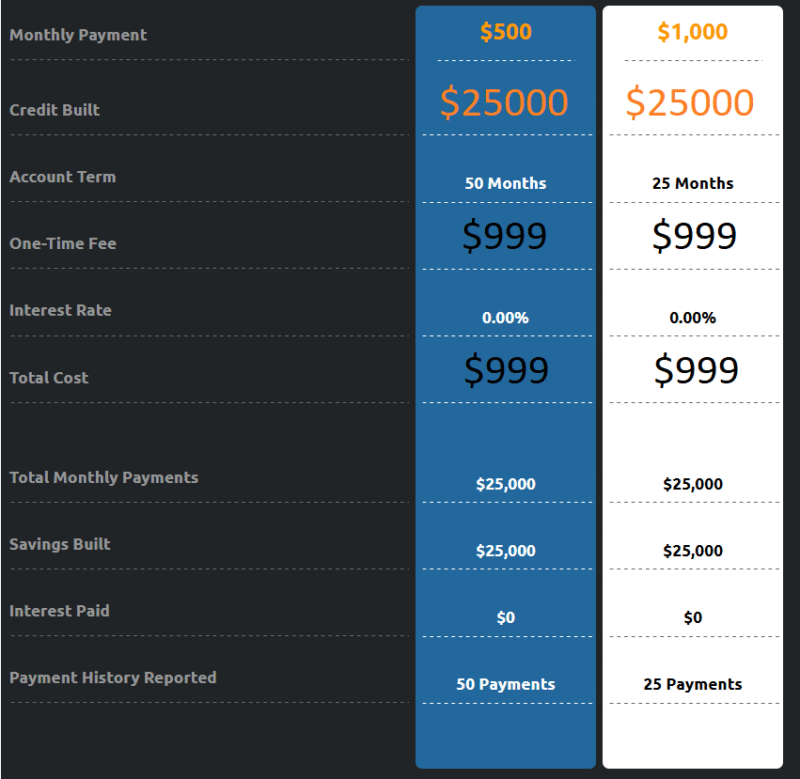Click 0.00% rate in white column
The height and width of the screenshot is (779, 800).
click(x=692, y=317)
